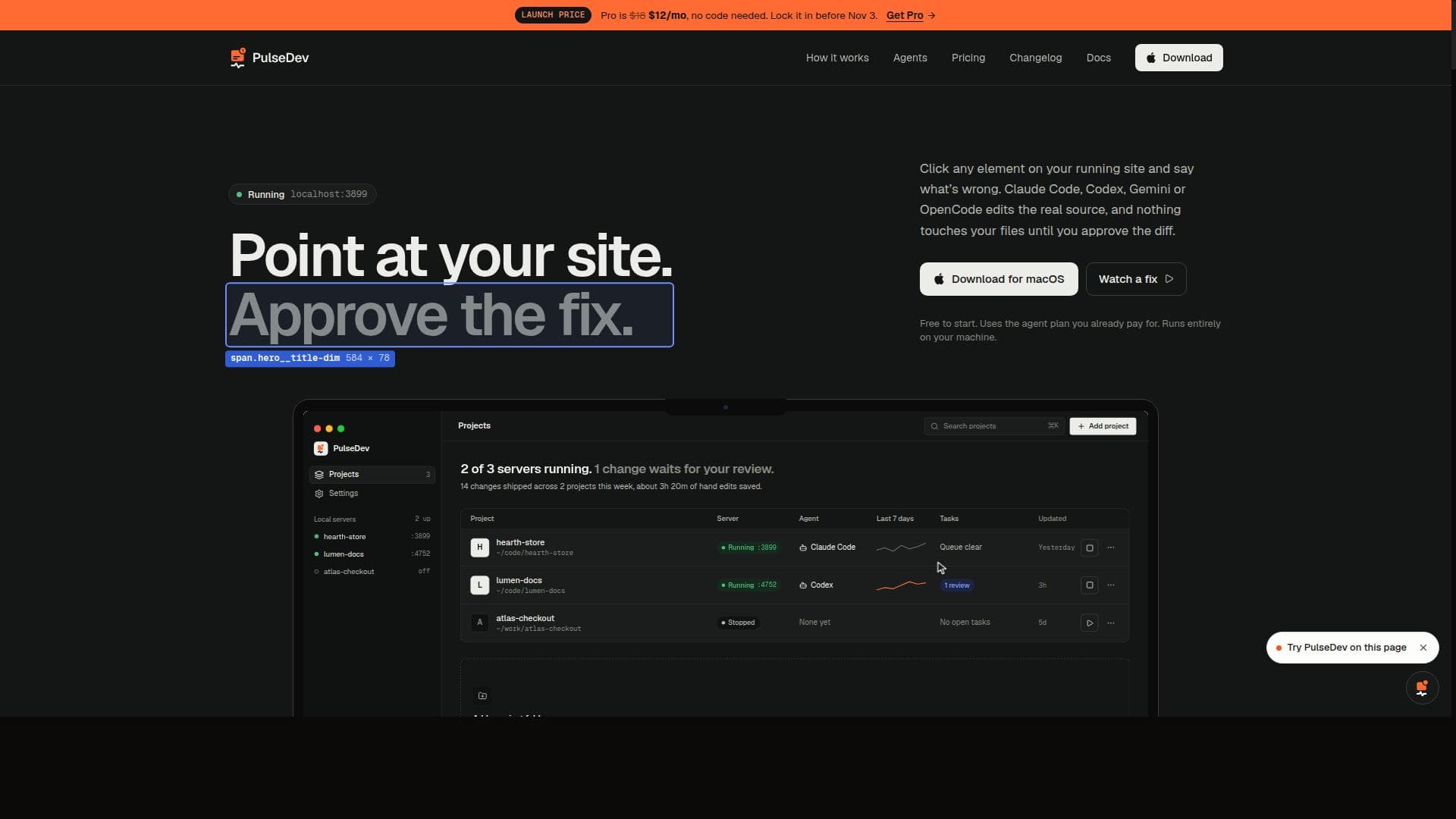
Task: Stop the lumen-docs server
Action: tap(1090, 585)
